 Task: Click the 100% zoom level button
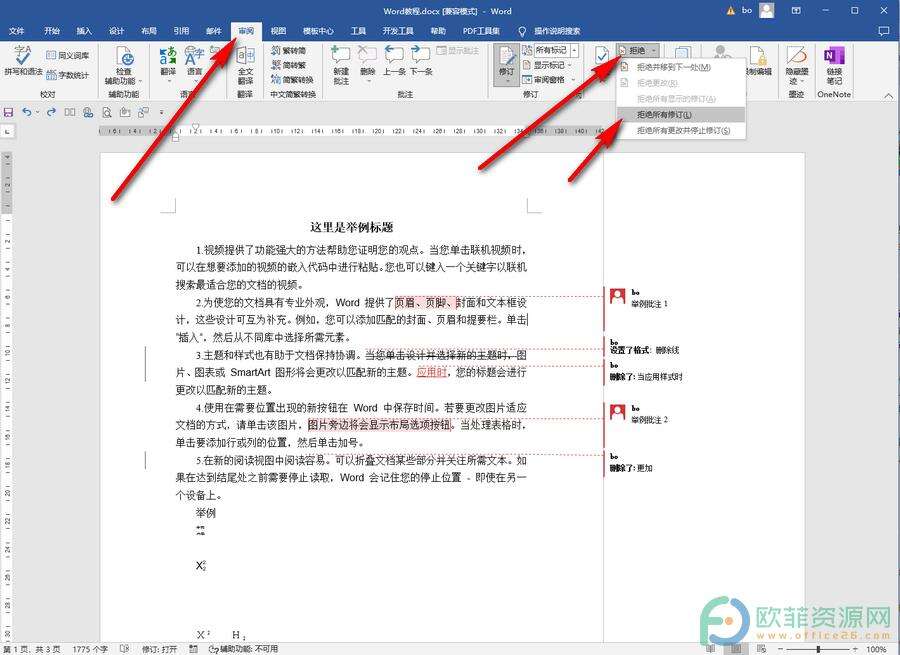coord(876,649)
